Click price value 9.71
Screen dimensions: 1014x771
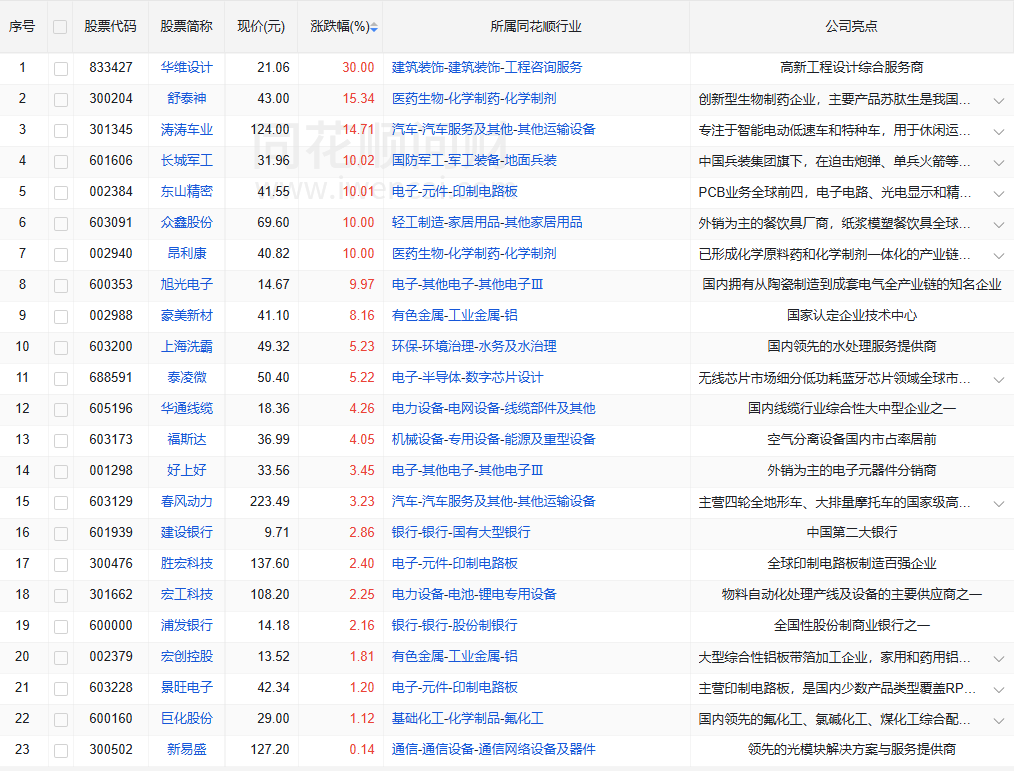click(x=277, y=532)
